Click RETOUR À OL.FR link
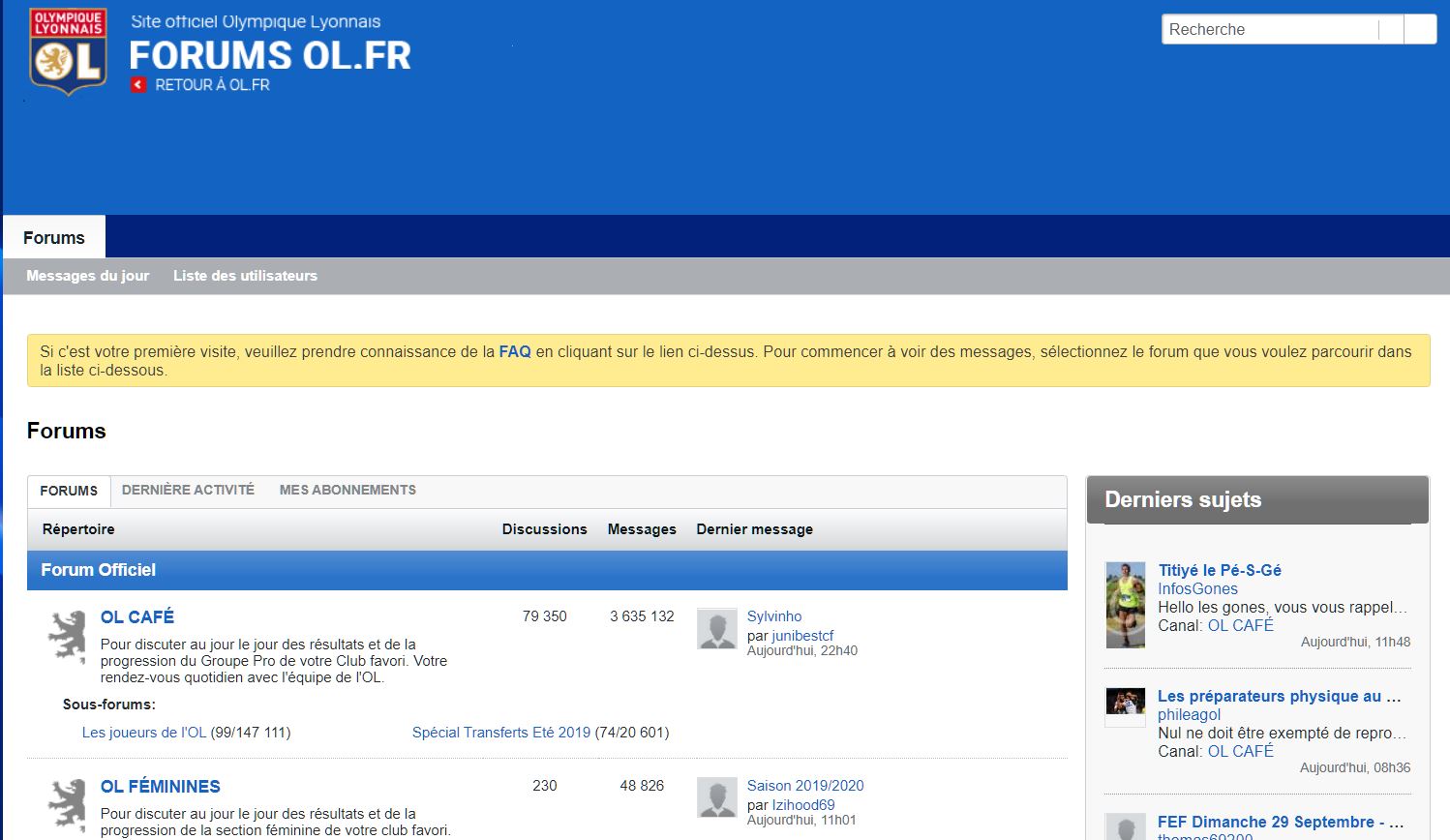This screenshot has width=1450, height=840. pos(212,85)
